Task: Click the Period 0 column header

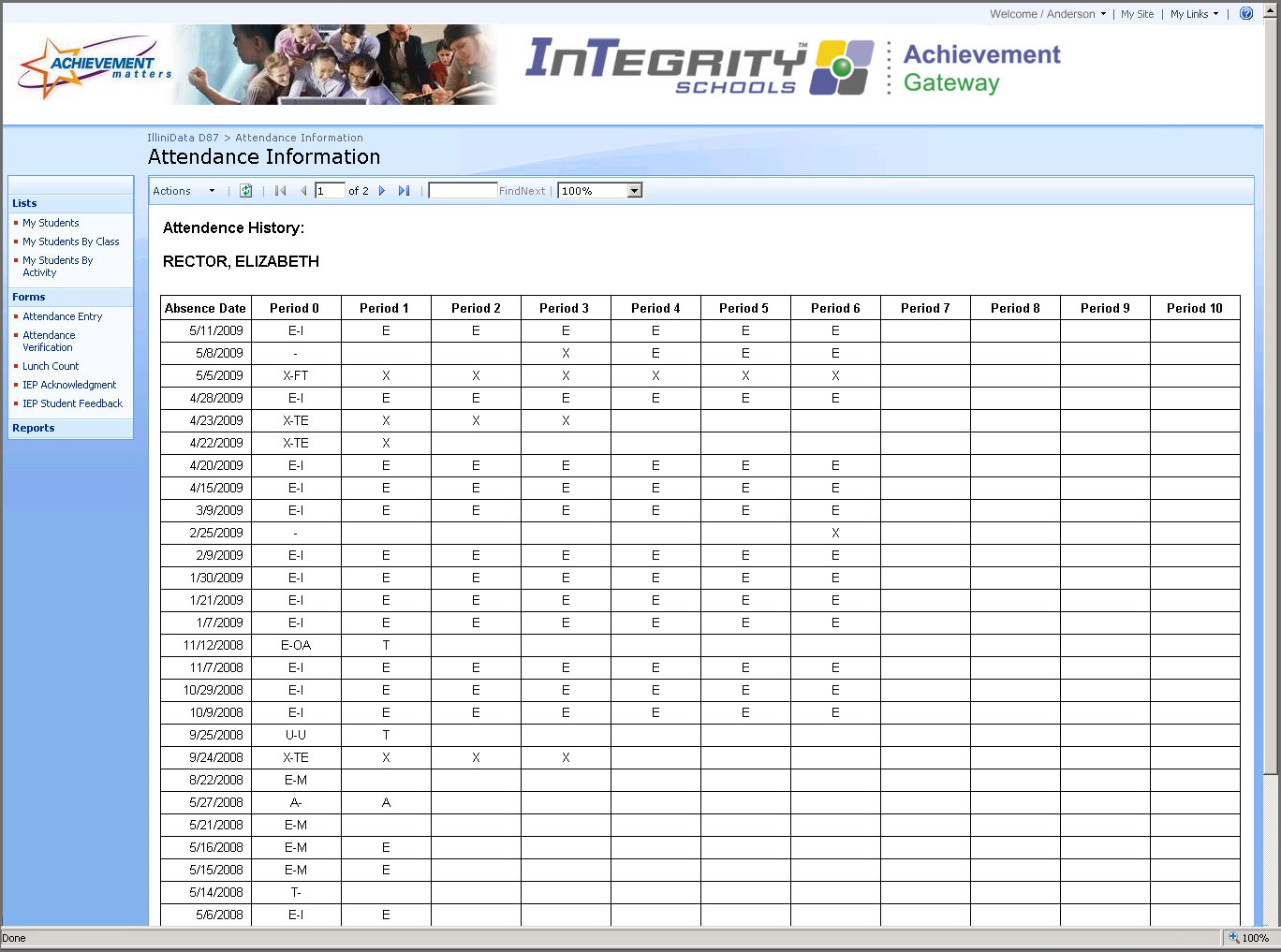Action: click(295, 308)
